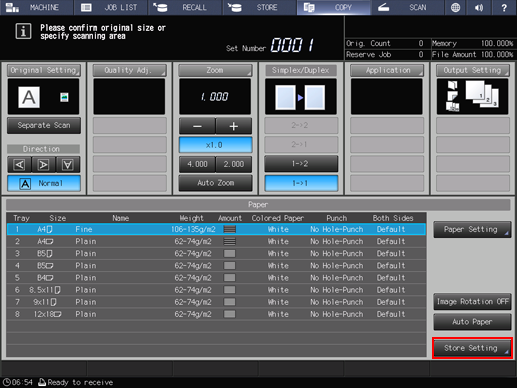Switch to the STORE tab

260,7
